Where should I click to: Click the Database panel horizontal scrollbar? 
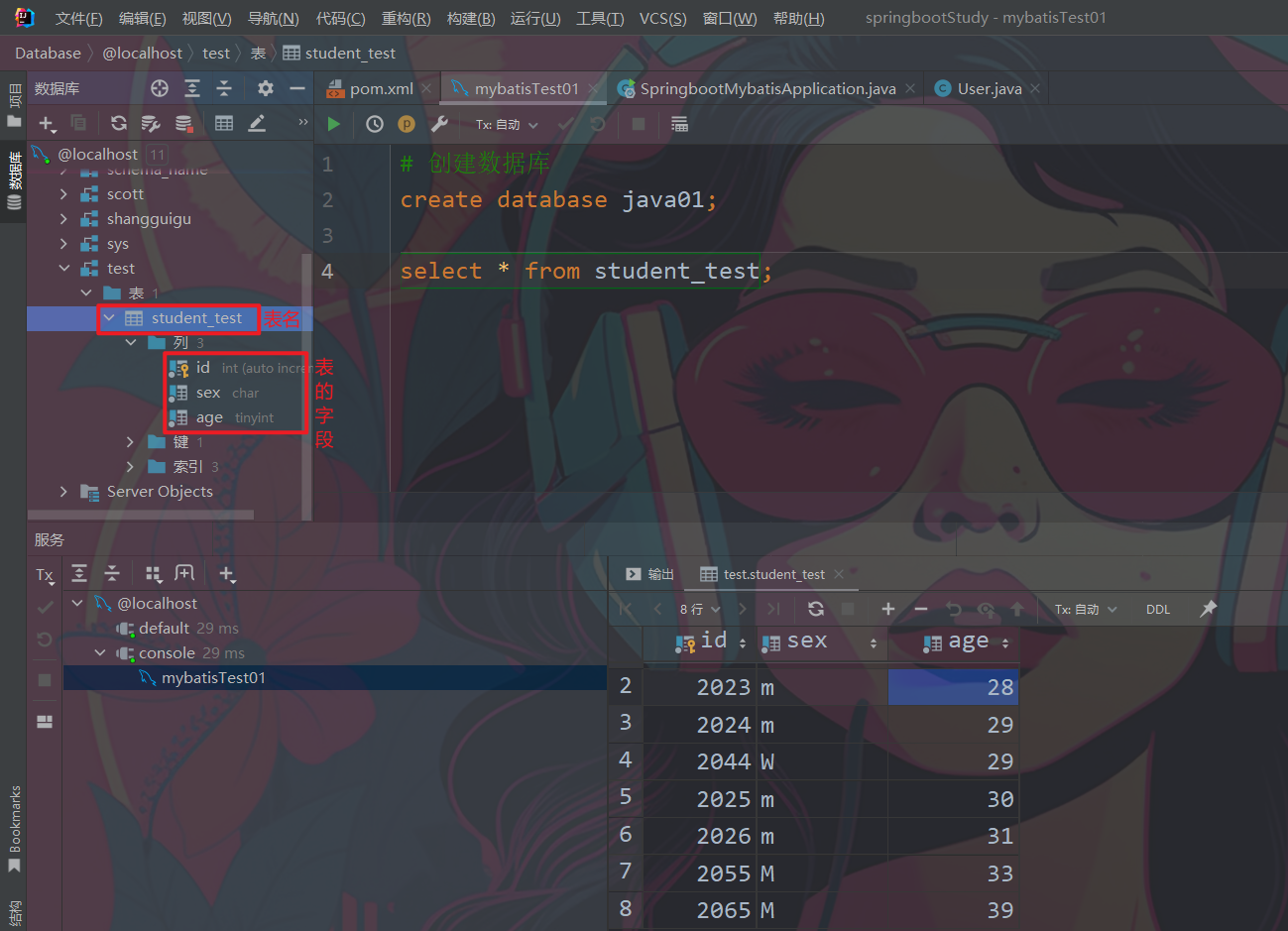[141, 515]
